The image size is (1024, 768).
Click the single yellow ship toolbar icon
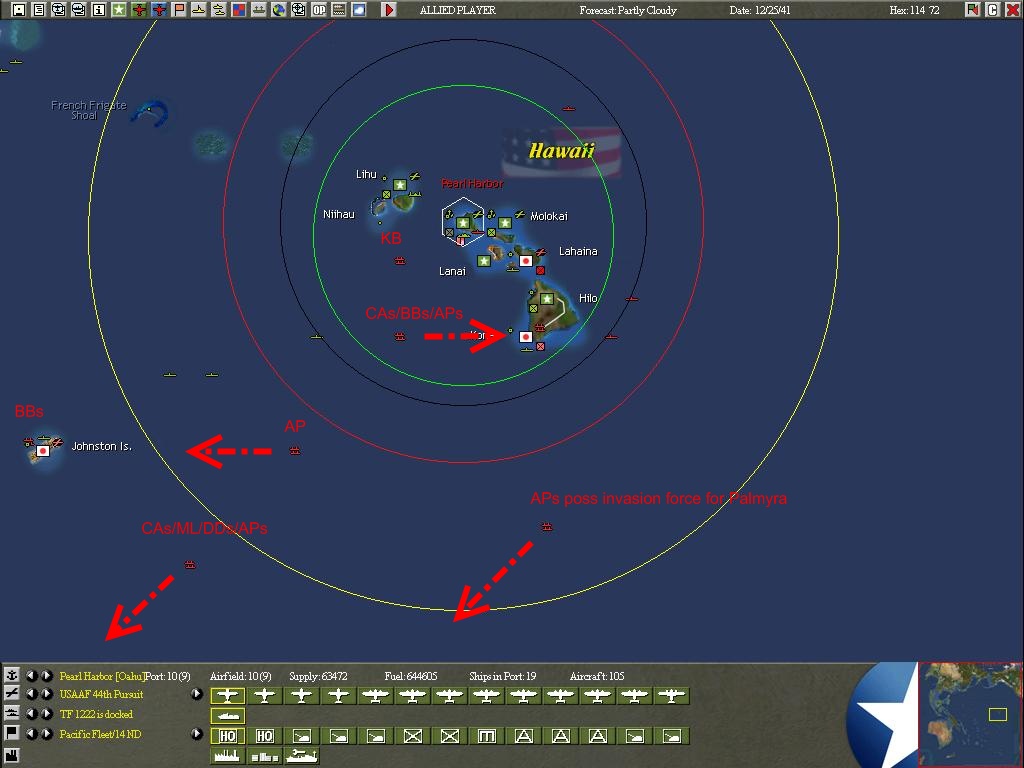click(199, 9)
